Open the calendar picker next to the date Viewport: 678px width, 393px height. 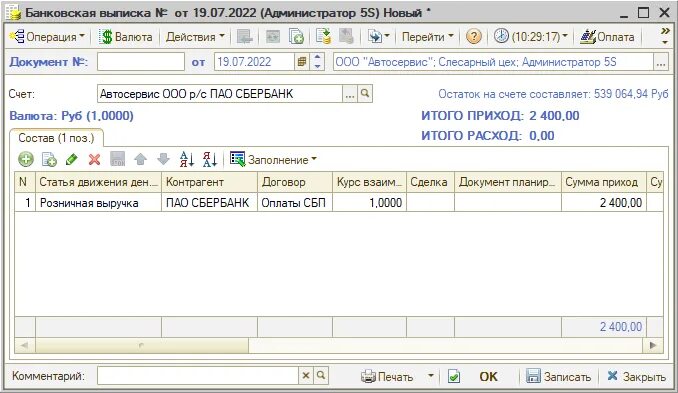302,62
